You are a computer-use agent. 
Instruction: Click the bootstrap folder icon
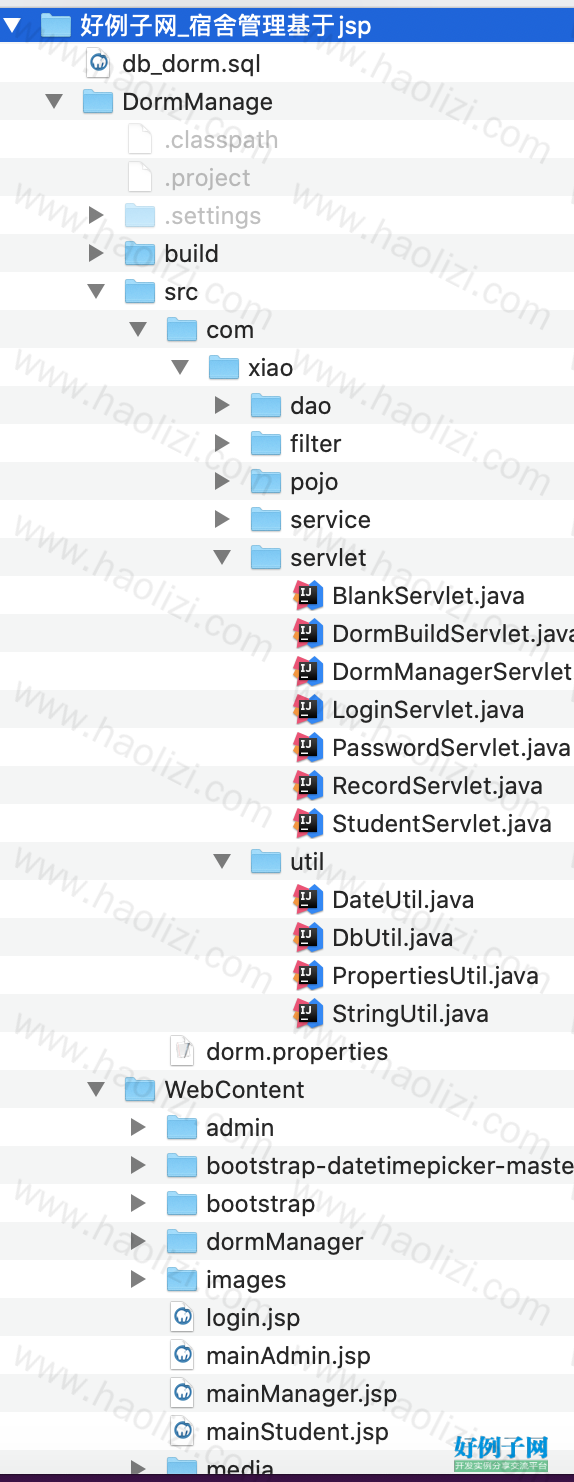(x=182, y=1204)
